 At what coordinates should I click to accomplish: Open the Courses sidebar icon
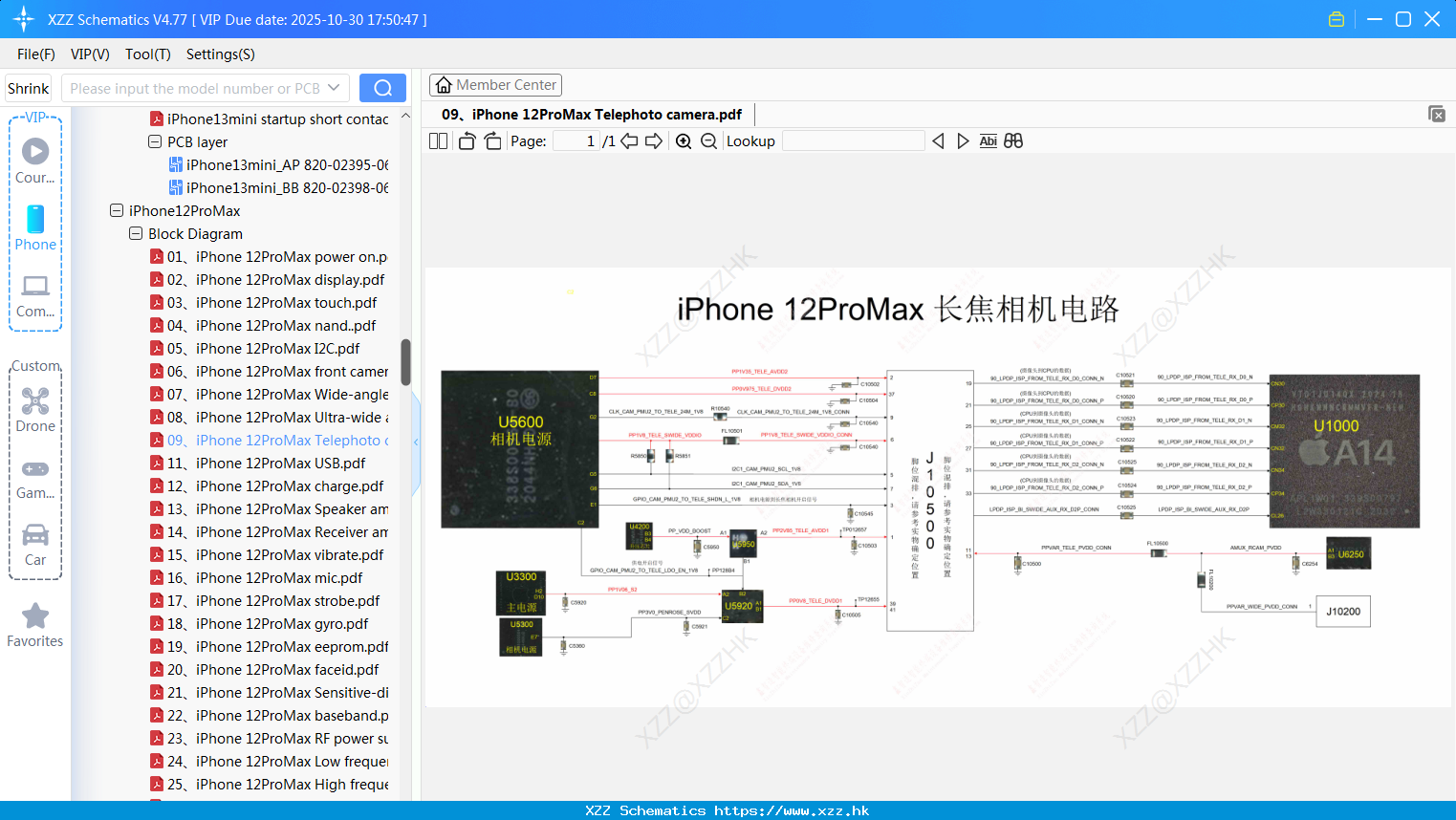(35, 151)
